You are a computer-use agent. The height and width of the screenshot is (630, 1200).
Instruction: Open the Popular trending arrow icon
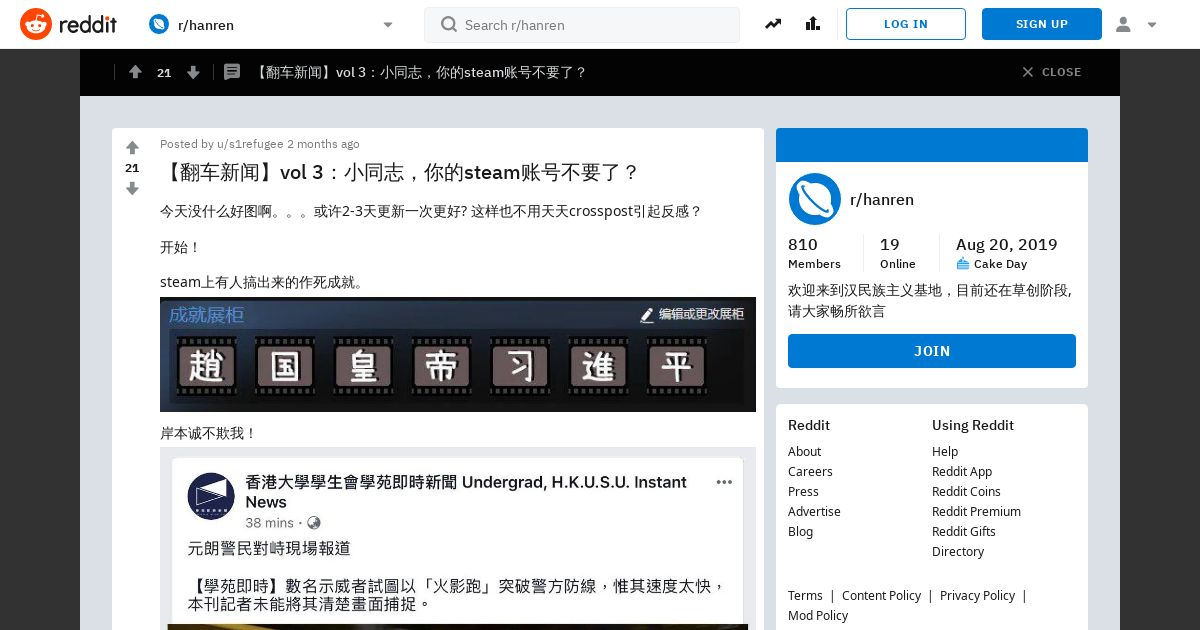tap(773, 24)
